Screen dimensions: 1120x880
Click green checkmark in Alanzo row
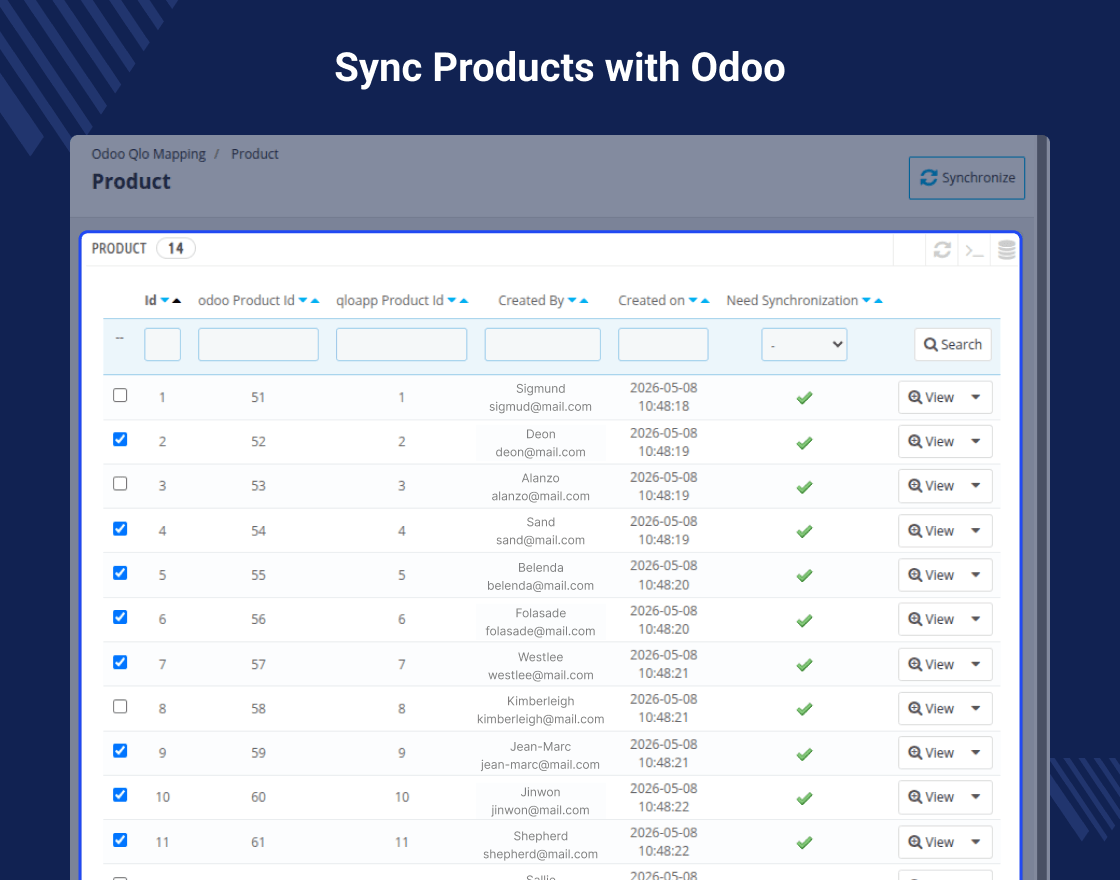tap(804, 487)
